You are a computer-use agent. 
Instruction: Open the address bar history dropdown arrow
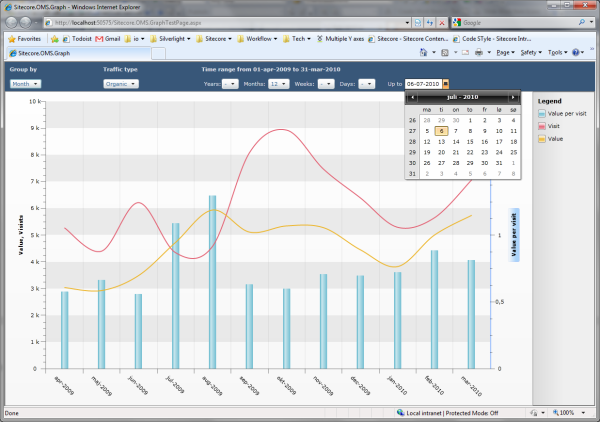click(x=407, y=23)
